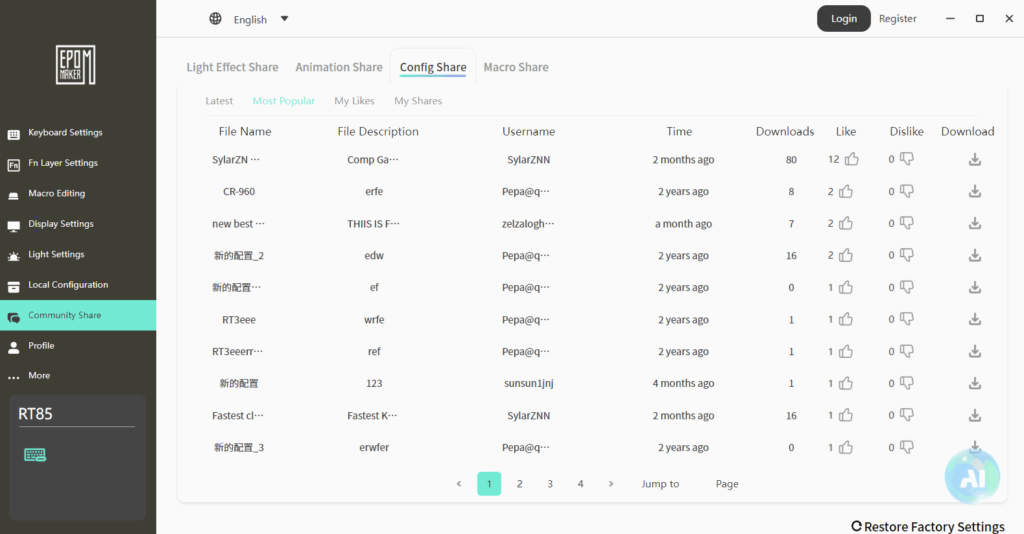Click the globe language icon
The image size is (1024, 534).
(x=216, y=19)
